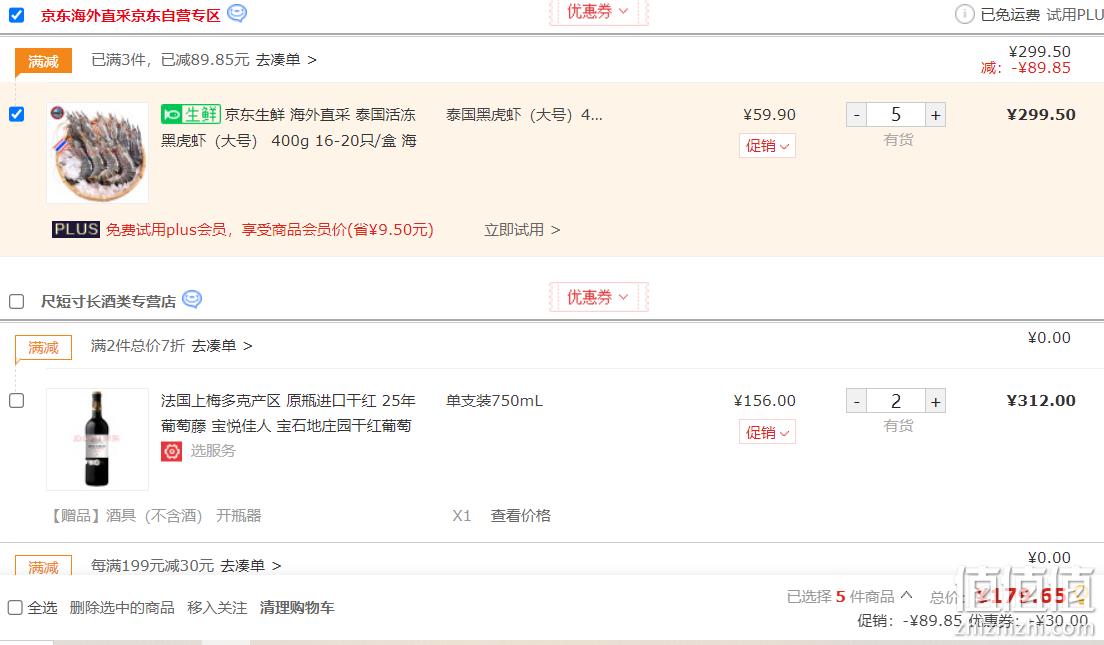
Task: Check the 尺短寸长酒类专营店 store checkbox
Action: tap(16, 301)
